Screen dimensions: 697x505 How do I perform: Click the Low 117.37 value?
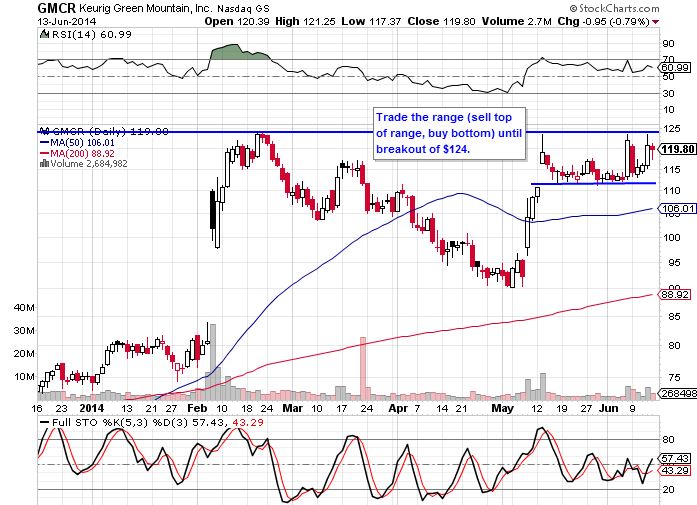coord(371,21)
